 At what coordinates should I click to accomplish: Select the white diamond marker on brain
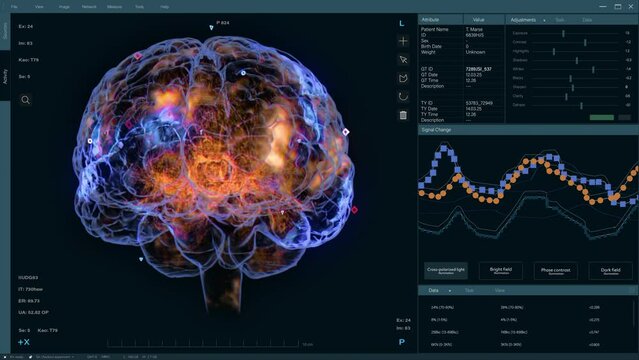346,132
